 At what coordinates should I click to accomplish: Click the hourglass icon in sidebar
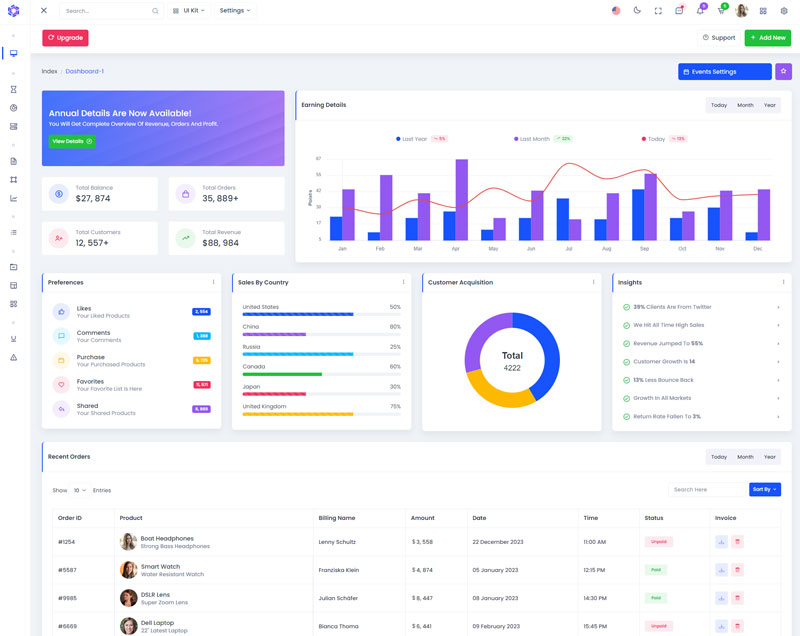(14, 89)
